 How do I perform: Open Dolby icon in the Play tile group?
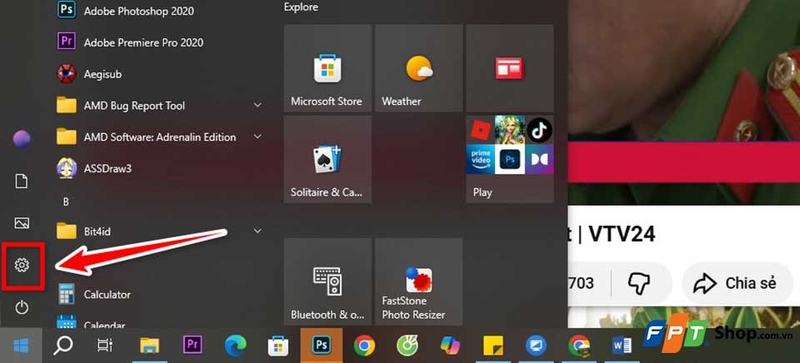tap(539, 159)
